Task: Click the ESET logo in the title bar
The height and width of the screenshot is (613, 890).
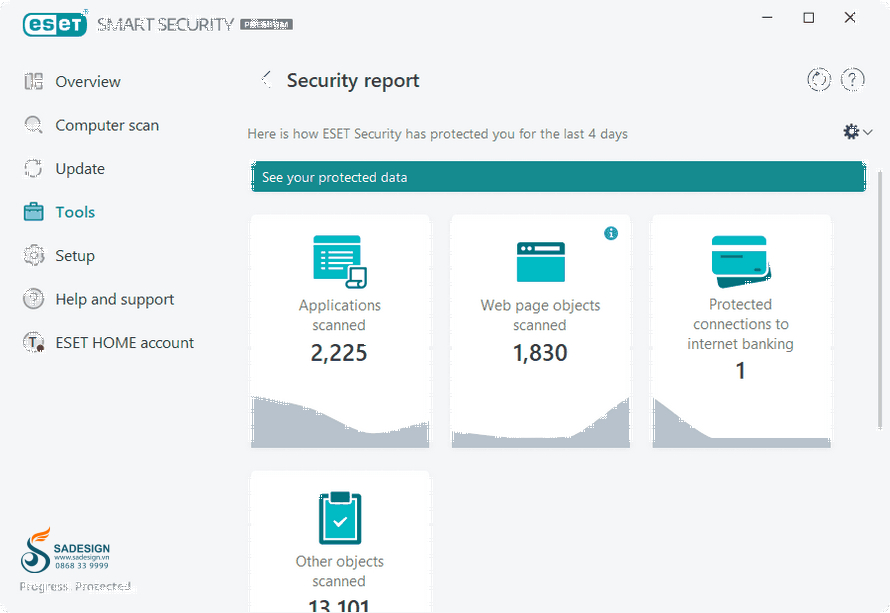Action: click(55, 24)
